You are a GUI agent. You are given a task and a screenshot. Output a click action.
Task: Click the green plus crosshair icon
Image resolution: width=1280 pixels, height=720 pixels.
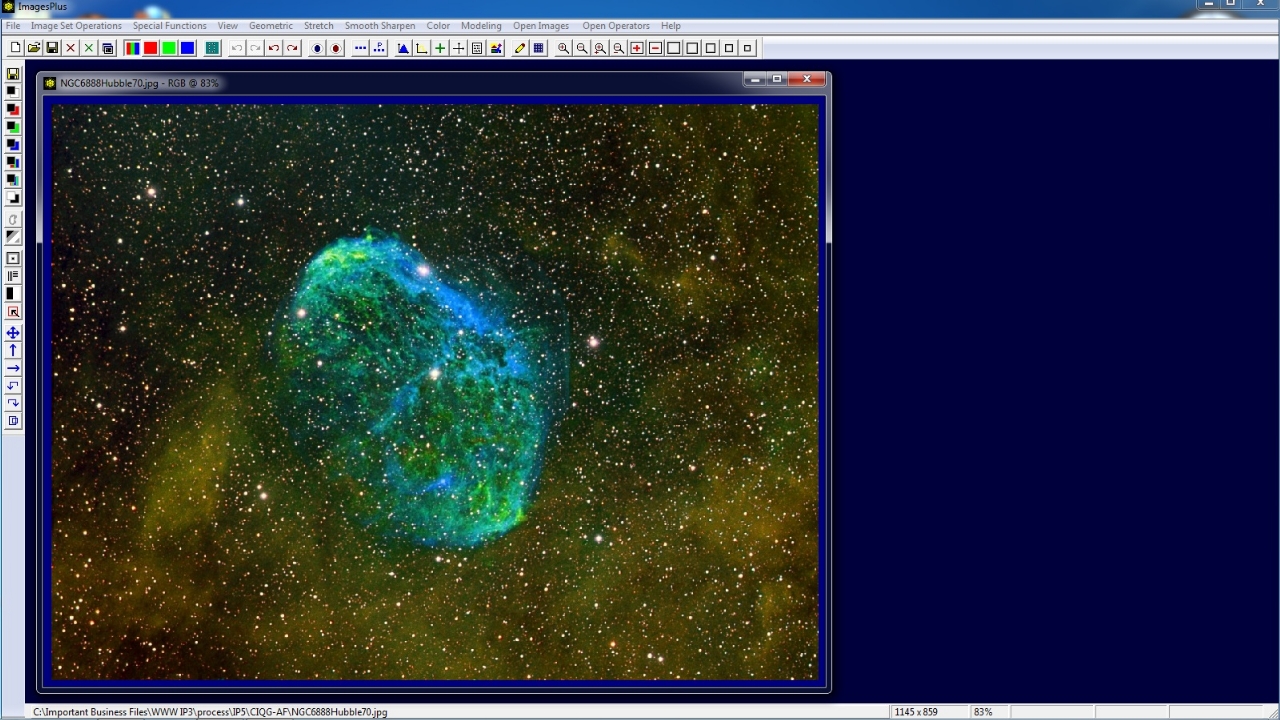pos(440,48)
